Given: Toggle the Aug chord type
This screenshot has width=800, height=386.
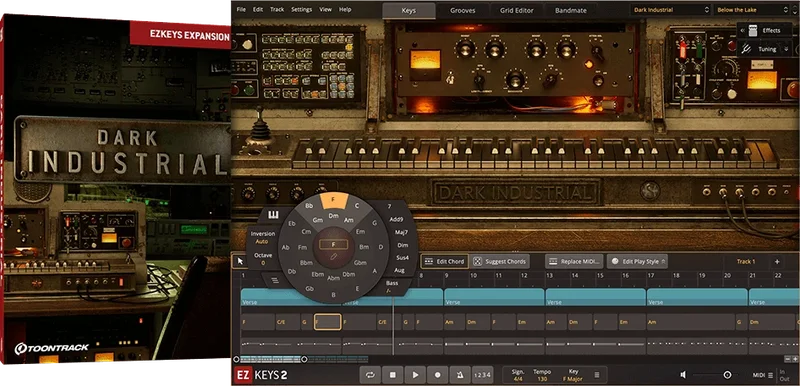Looking at the screenshot, I should [399, 270].
